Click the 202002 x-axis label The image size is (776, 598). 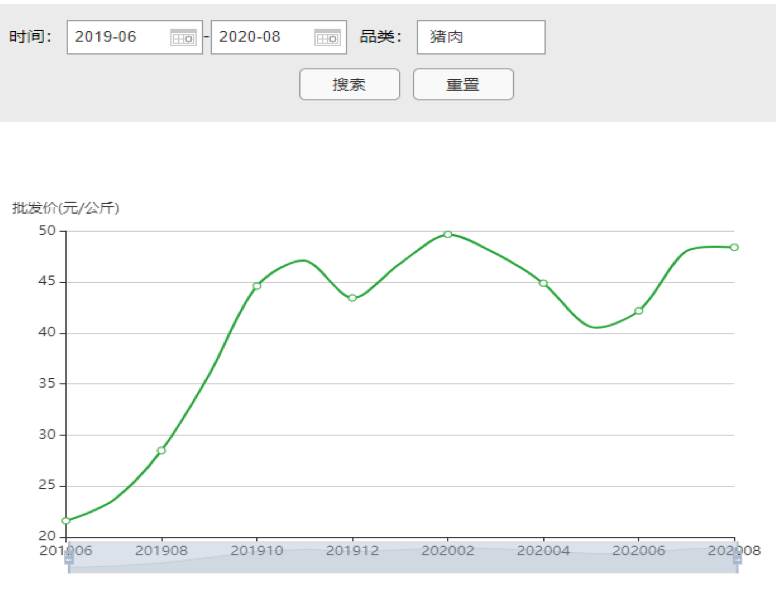tap(448, 549)
